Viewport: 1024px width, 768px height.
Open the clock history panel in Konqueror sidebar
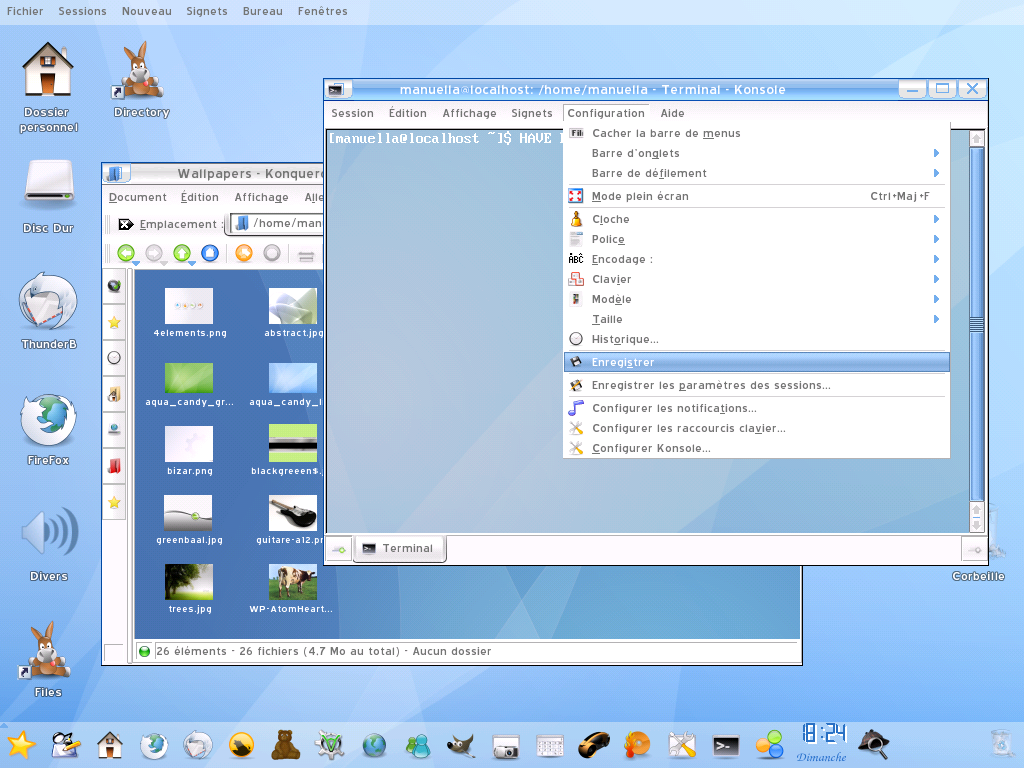click(x=114, y=358)
